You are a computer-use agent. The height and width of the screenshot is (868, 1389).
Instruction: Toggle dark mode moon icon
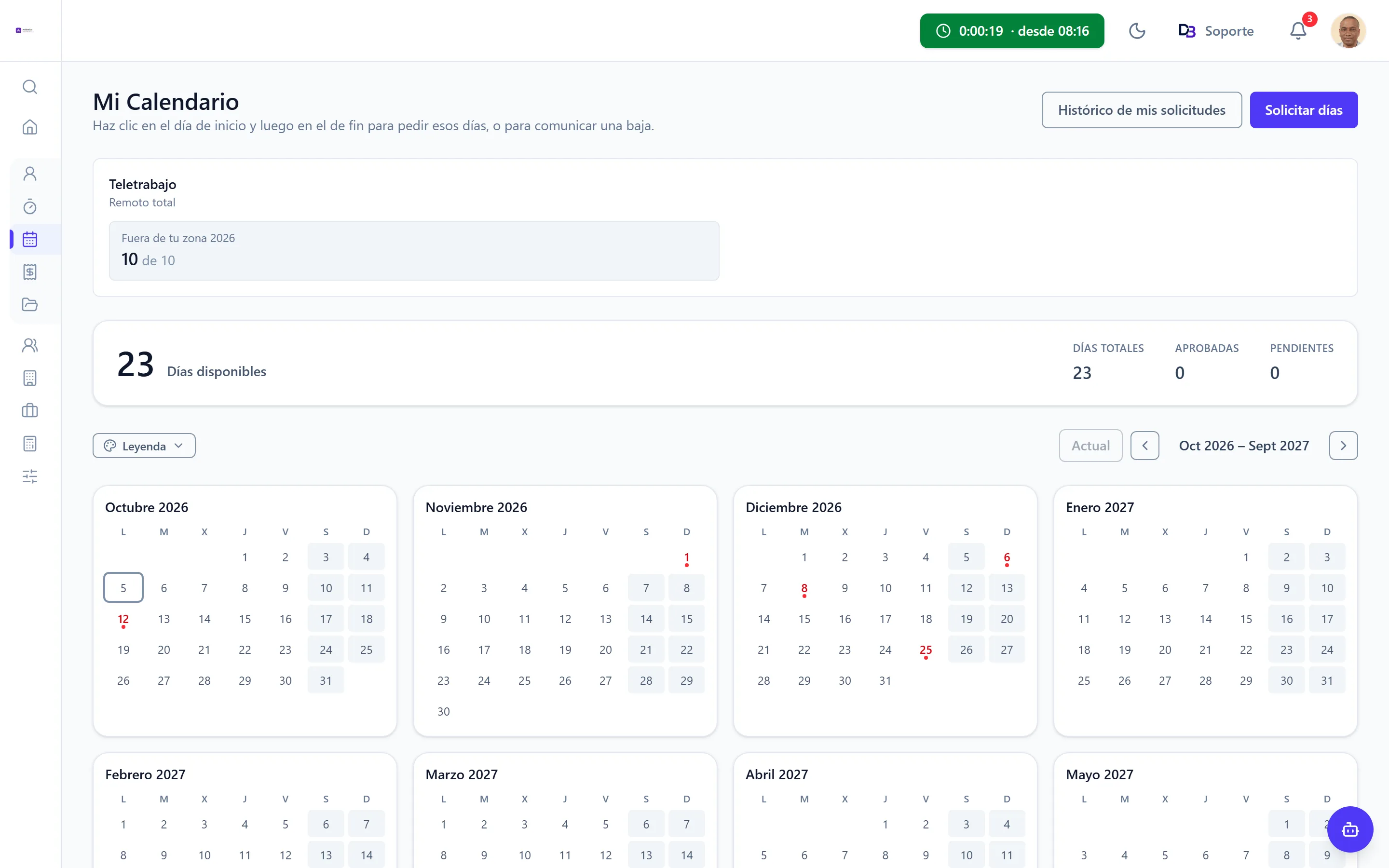(1137, 31)
